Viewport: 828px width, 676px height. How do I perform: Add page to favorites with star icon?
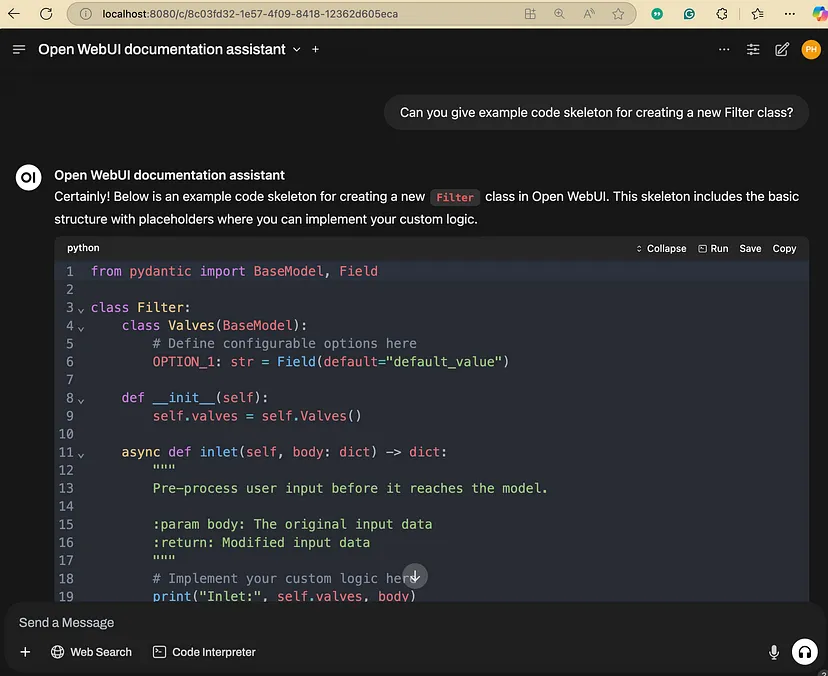pyautogui.click(x=618, y=14)
